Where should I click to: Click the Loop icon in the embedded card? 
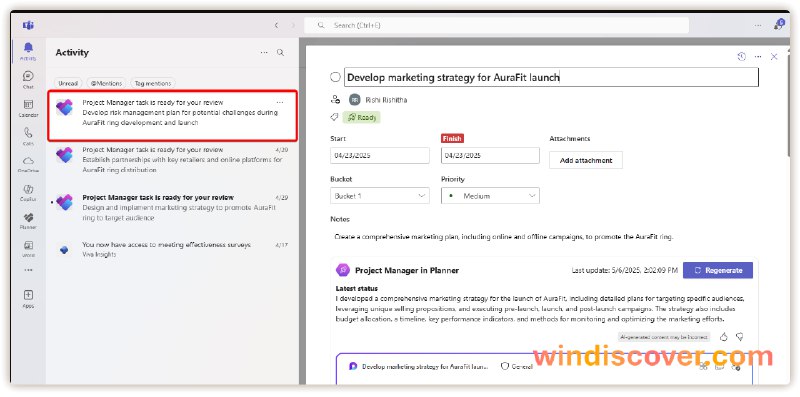pos(353,366)
